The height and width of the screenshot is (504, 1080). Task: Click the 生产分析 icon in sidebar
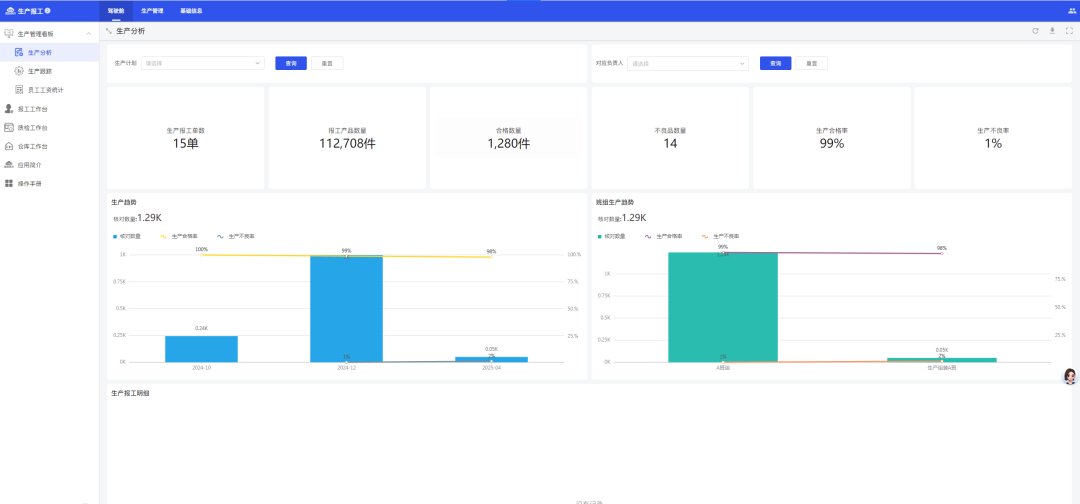(x=19, y=52)
